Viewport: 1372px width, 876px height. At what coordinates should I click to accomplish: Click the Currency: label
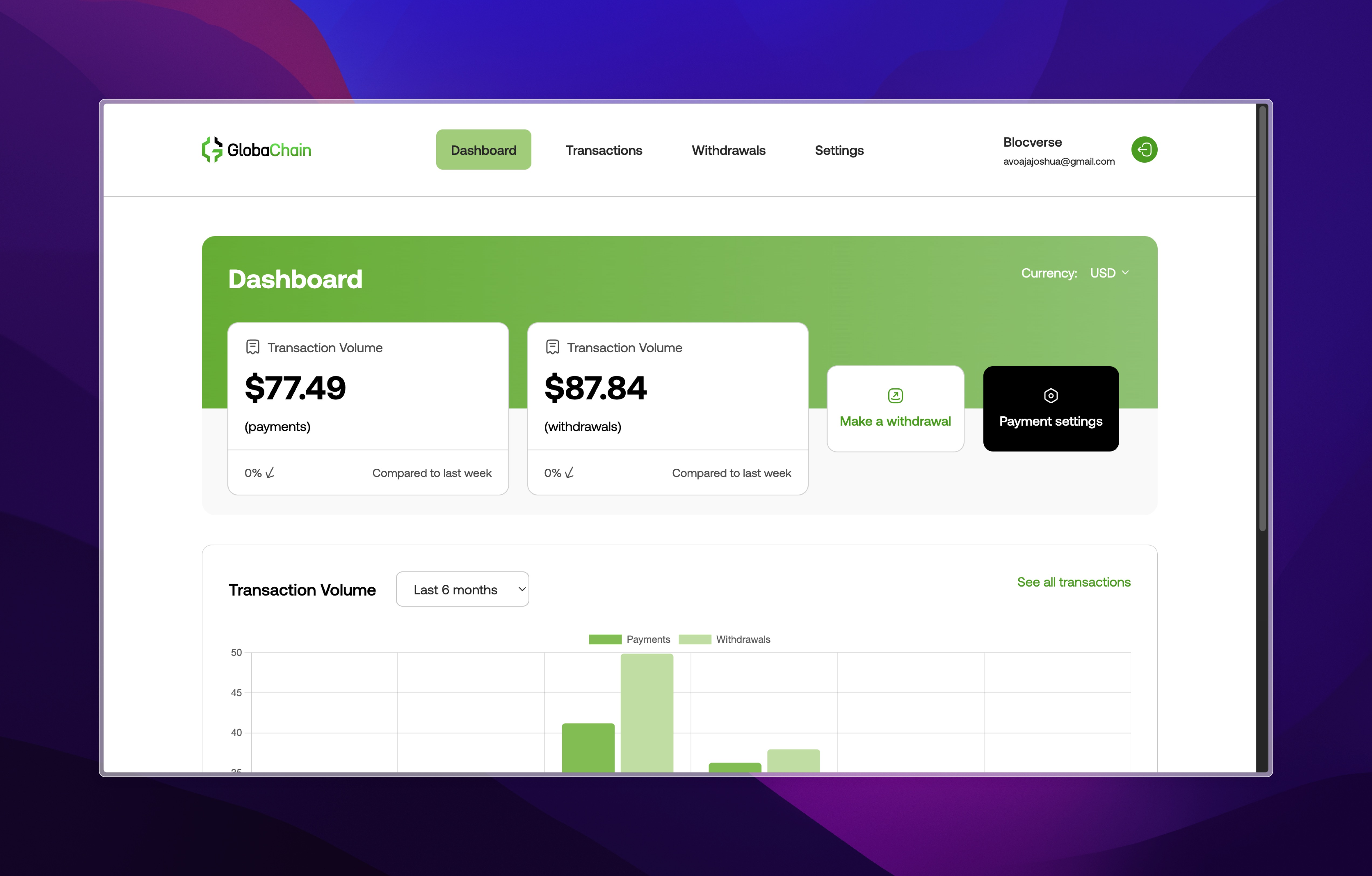tap(1049, 273)
